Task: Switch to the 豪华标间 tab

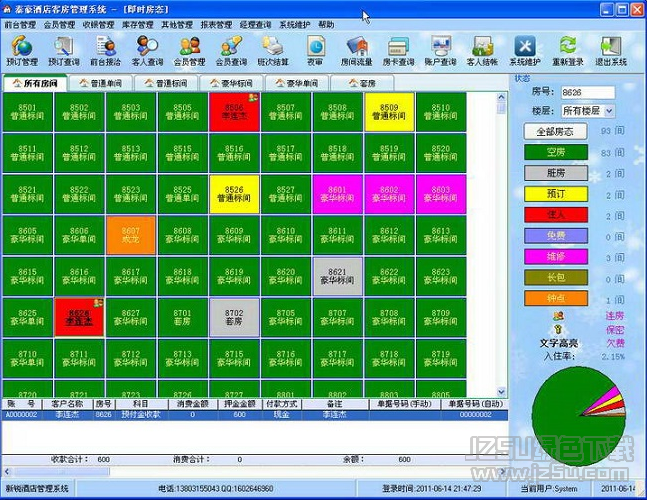Action: [x=231, y=83]
